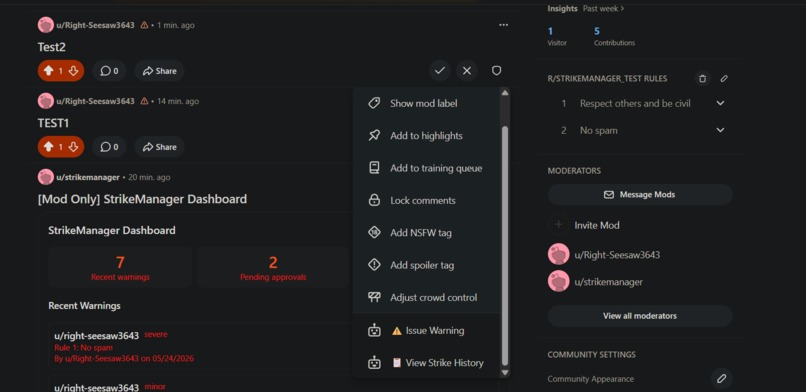Click the Message Mods button
806x392 pixels.
pos(640,195)
